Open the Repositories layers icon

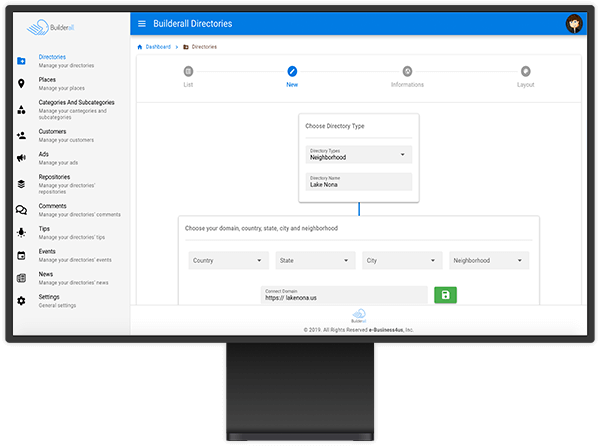pyautogui.click(x=22, y=184)
